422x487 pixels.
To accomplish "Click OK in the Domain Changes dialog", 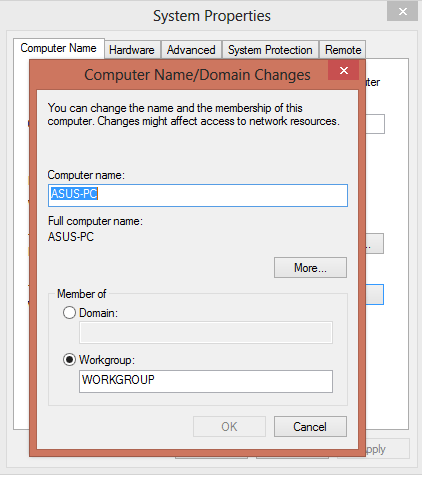I will 229,426.
